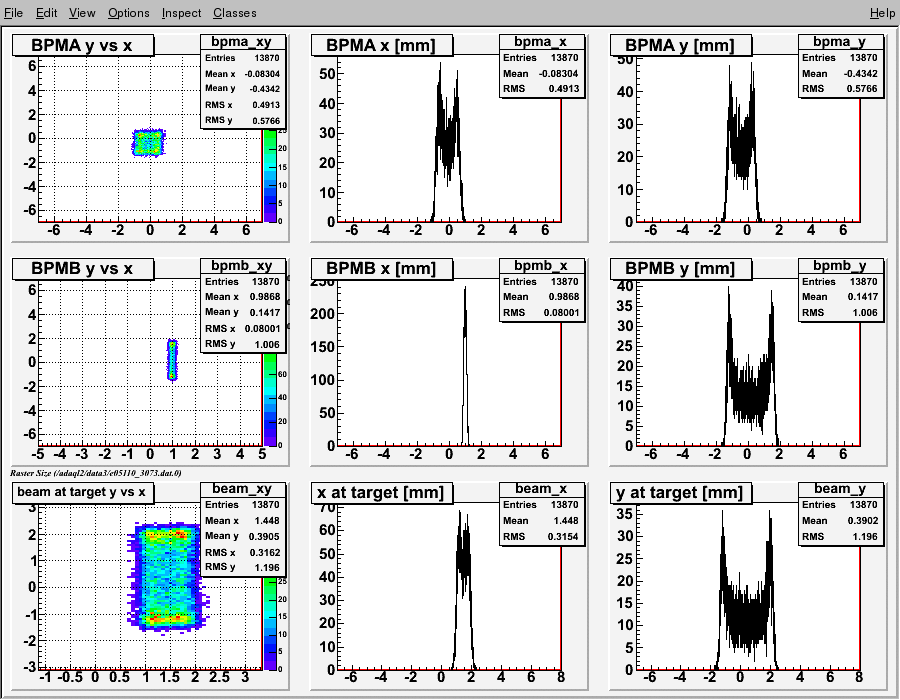Open the View menu
Screen dimensions: 900x700
click(x=82, y=13)
